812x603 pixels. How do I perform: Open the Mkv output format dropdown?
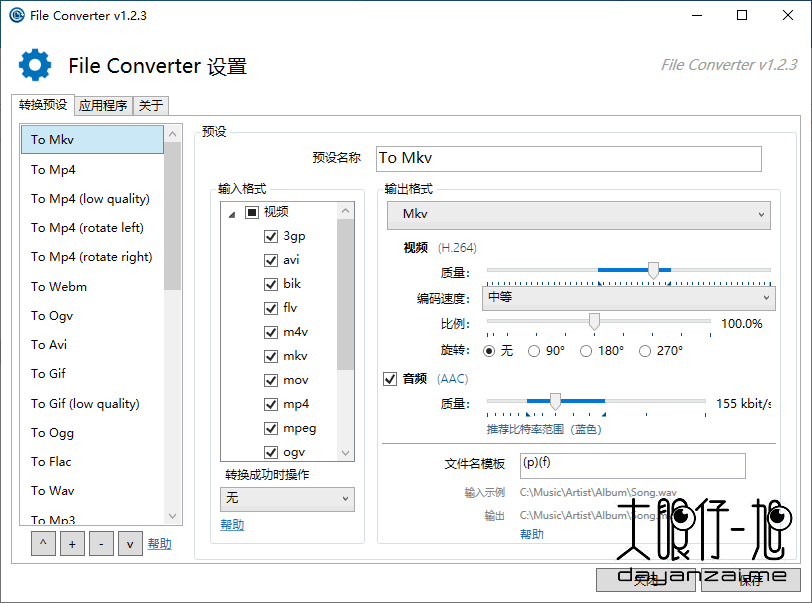578,214
